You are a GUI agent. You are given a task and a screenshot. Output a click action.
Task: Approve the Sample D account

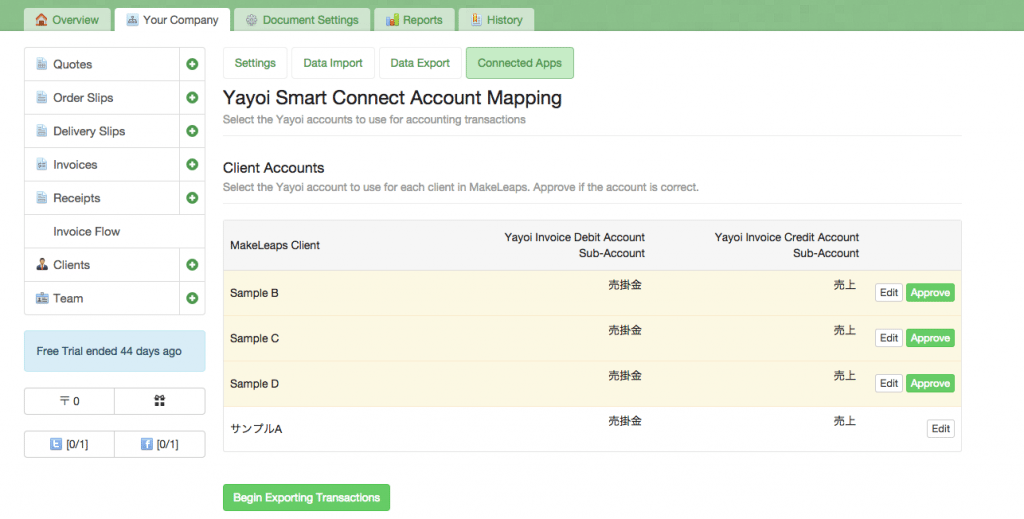(930, 383)
